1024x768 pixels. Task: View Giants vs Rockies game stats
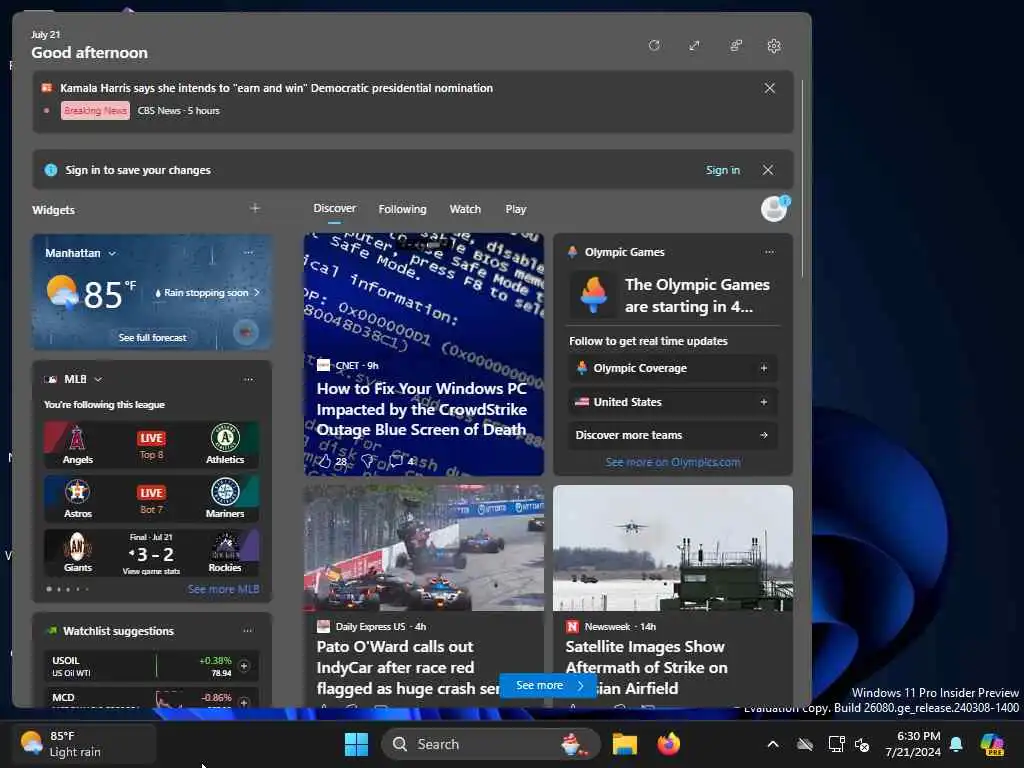pyautogui.click(x=152, y=553)
